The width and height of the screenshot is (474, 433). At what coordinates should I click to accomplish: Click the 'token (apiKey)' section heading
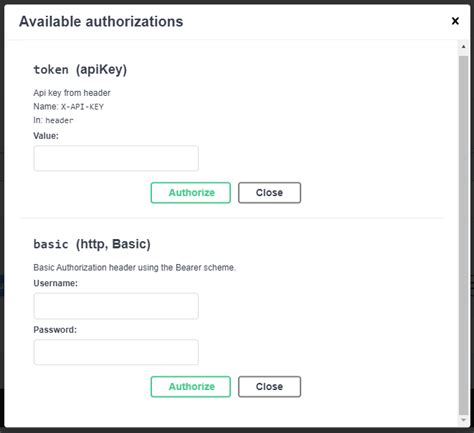point(80,70)
